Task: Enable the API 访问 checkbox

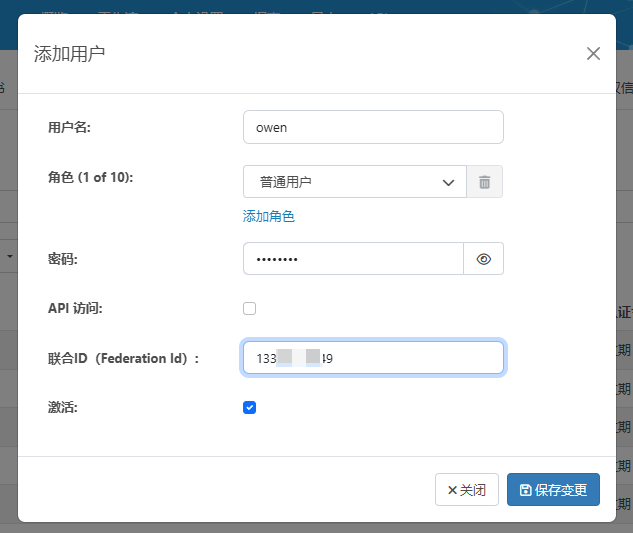Action: (x=250, y=308)
